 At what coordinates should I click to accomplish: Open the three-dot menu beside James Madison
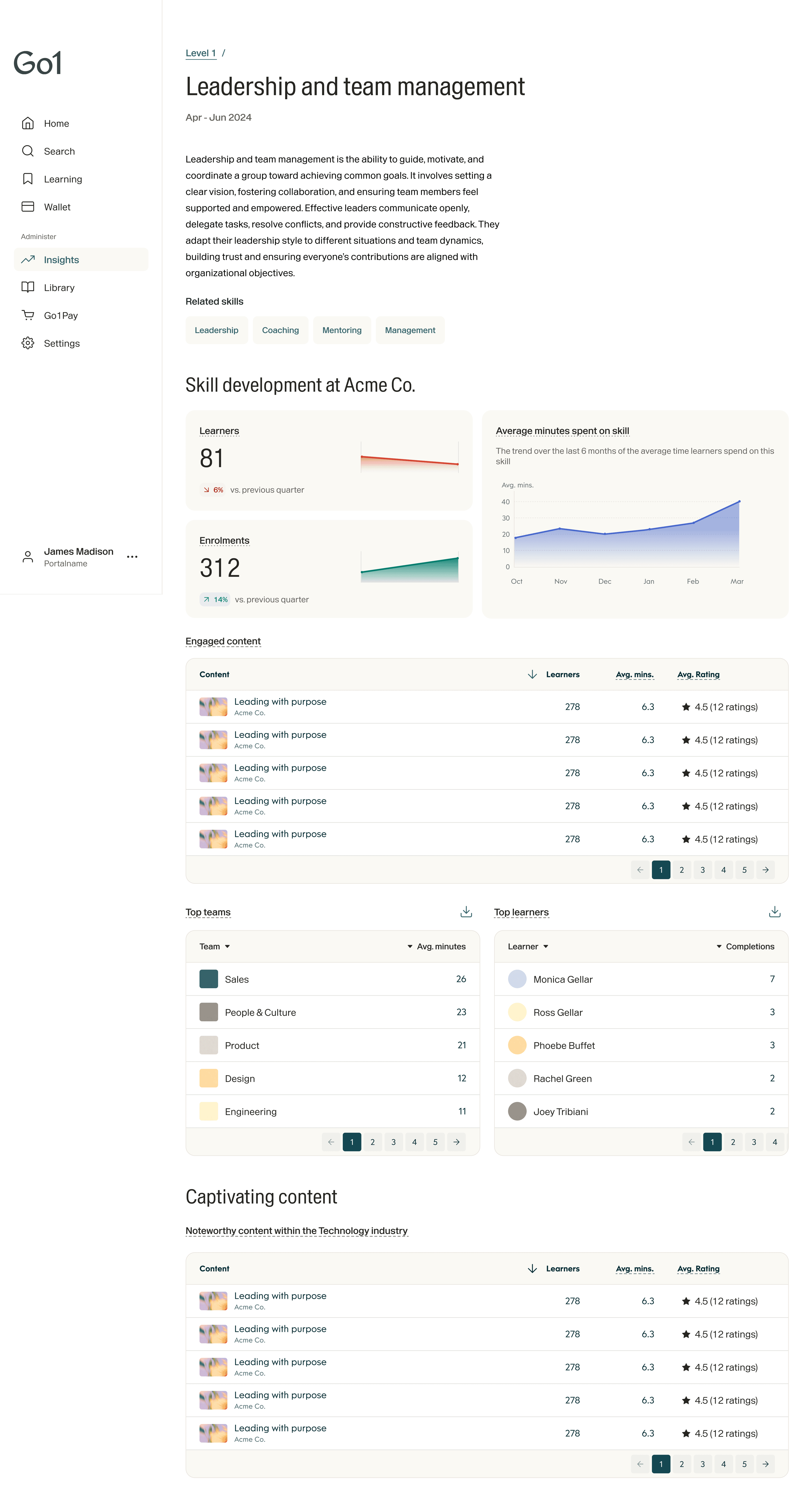pyautogui.click(x=132, y=557)
